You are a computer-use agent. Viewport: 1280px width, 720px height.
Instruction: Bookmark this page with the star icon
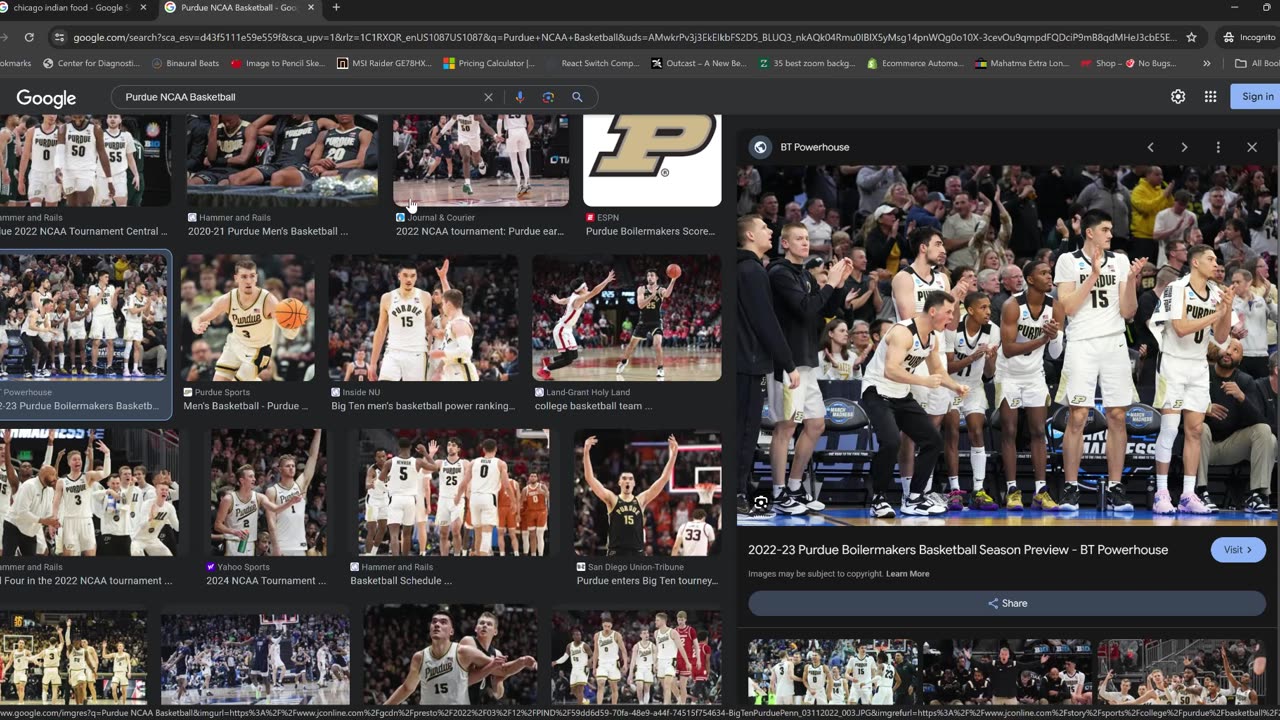(1191, 37)
